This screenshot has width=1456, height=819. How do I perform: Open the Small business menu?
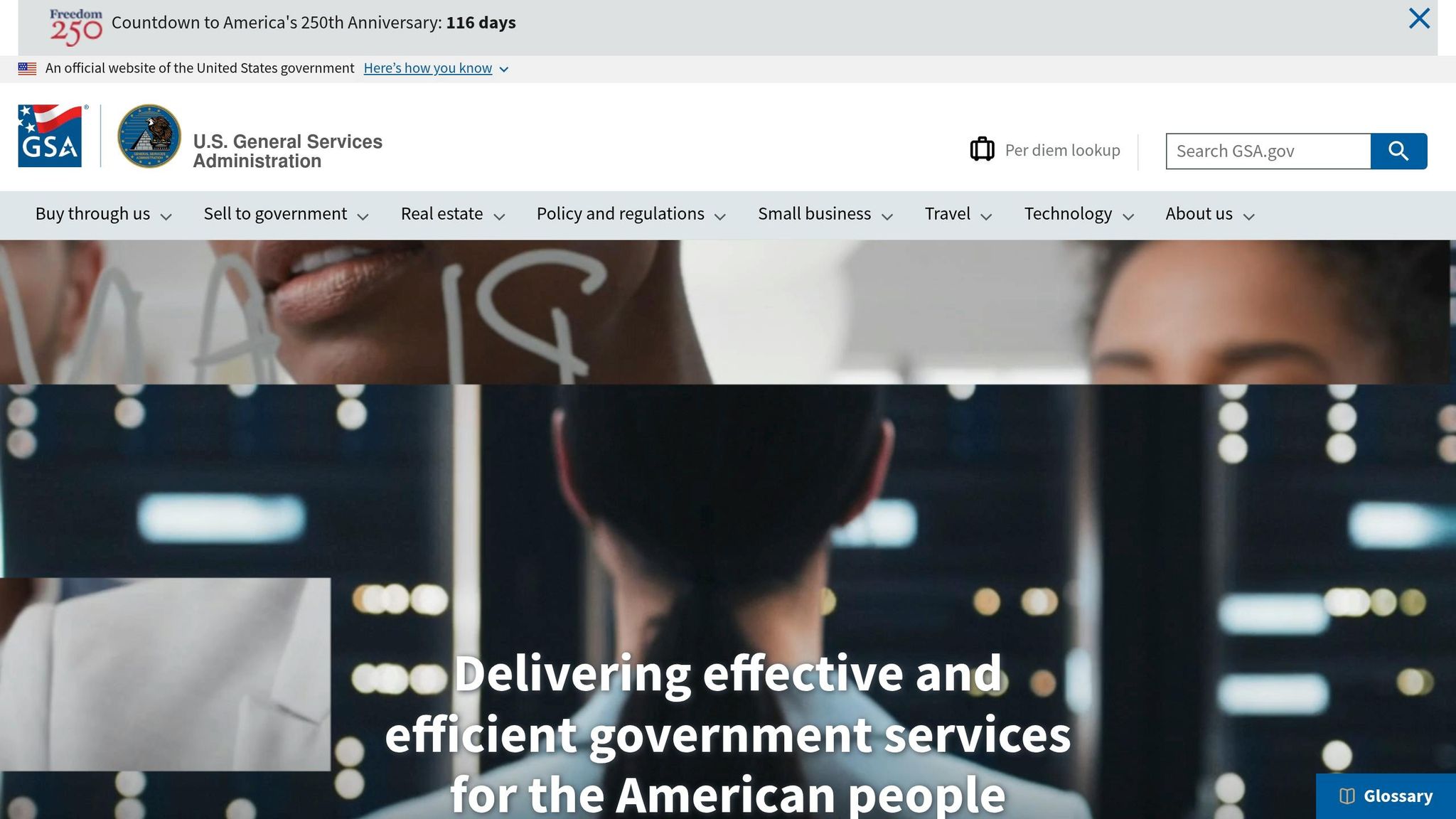[825, 214]
